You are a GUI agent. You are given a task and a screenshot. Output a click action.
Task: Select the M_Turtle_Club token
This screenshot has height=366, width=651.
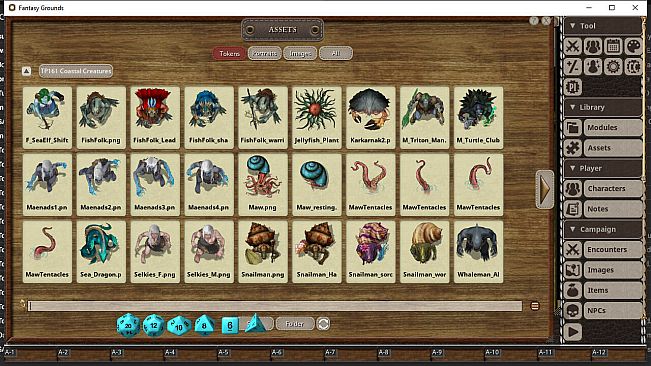(x=478, y=117)
